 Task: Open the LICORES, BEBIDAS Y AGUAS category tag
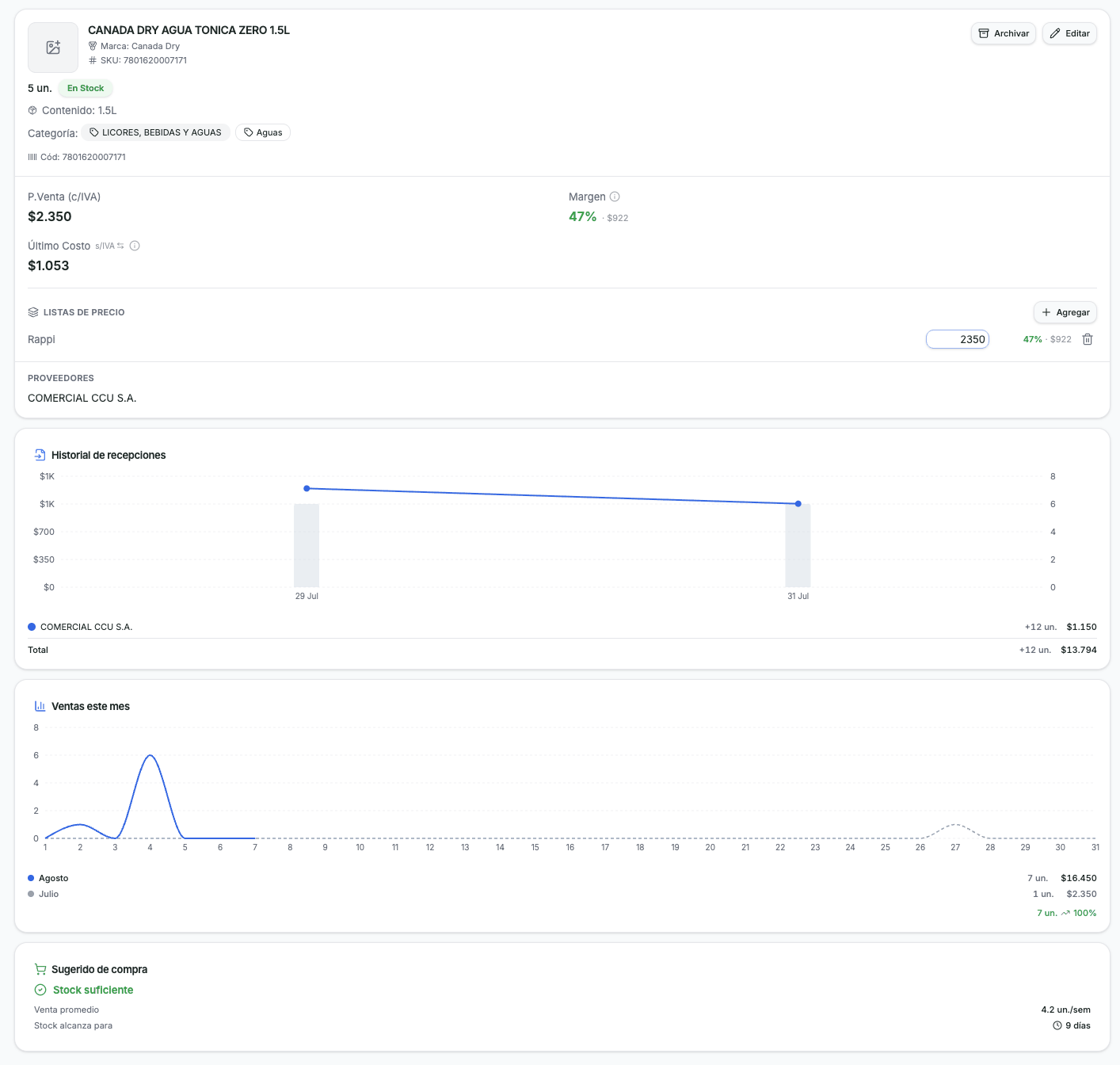coord(155,132)
